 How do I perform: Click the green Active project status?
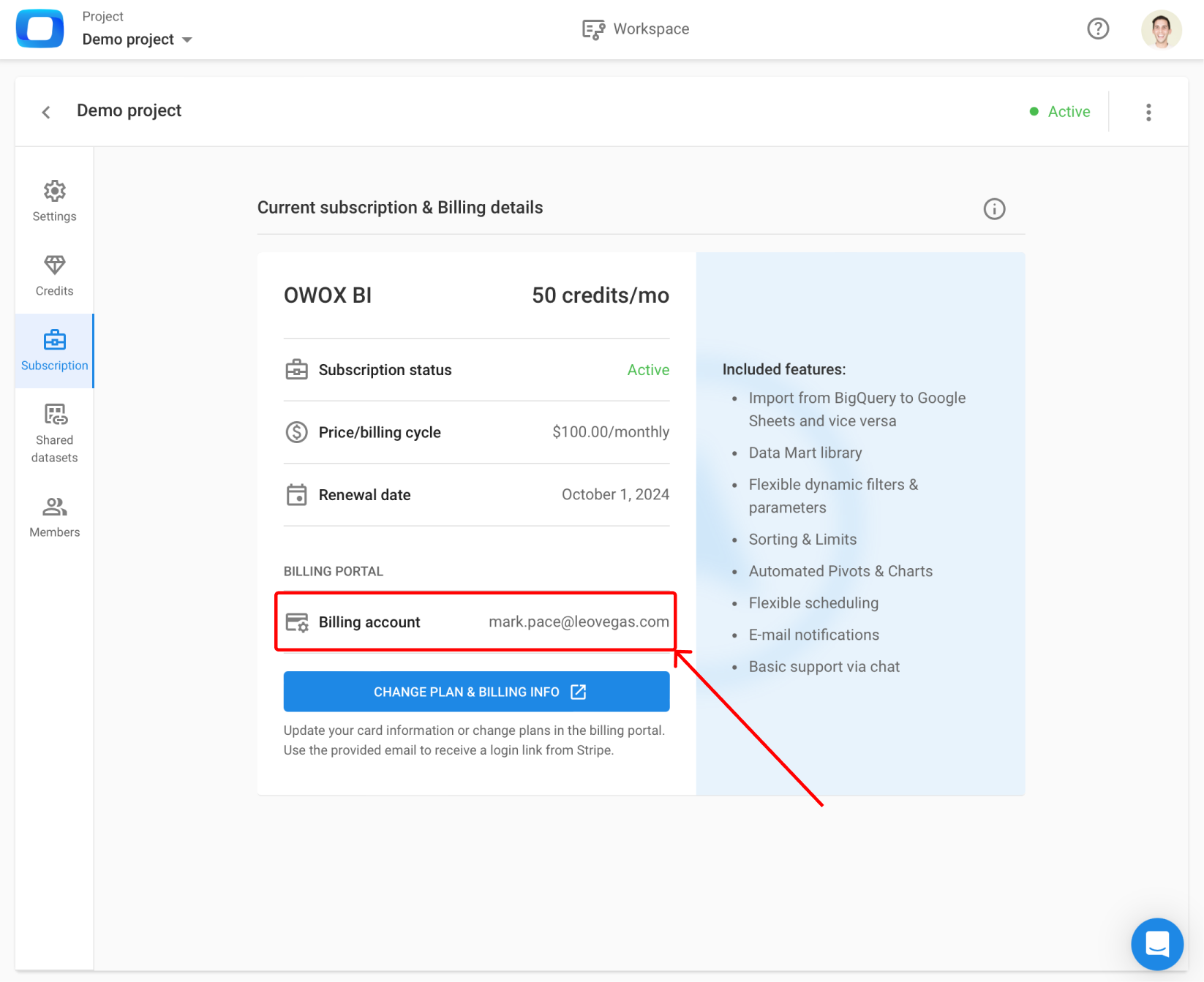click(1060, 112)
